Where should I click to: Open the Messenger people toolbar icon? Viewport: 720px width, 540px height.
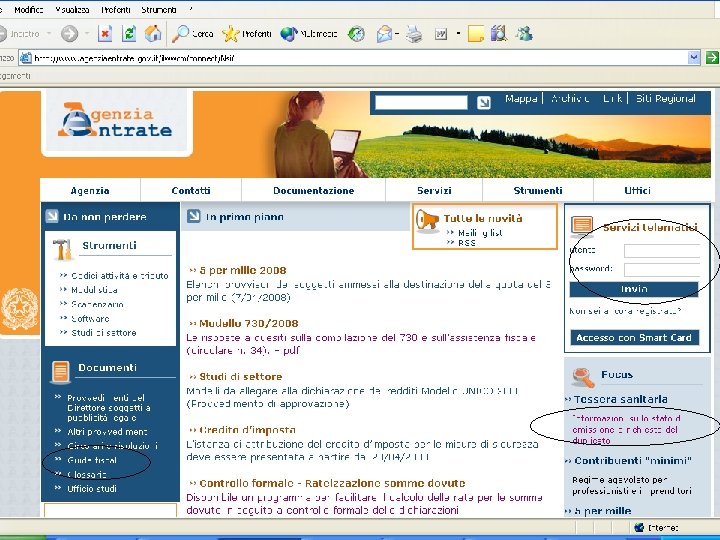pyautogui.click(x=524, y=34)
